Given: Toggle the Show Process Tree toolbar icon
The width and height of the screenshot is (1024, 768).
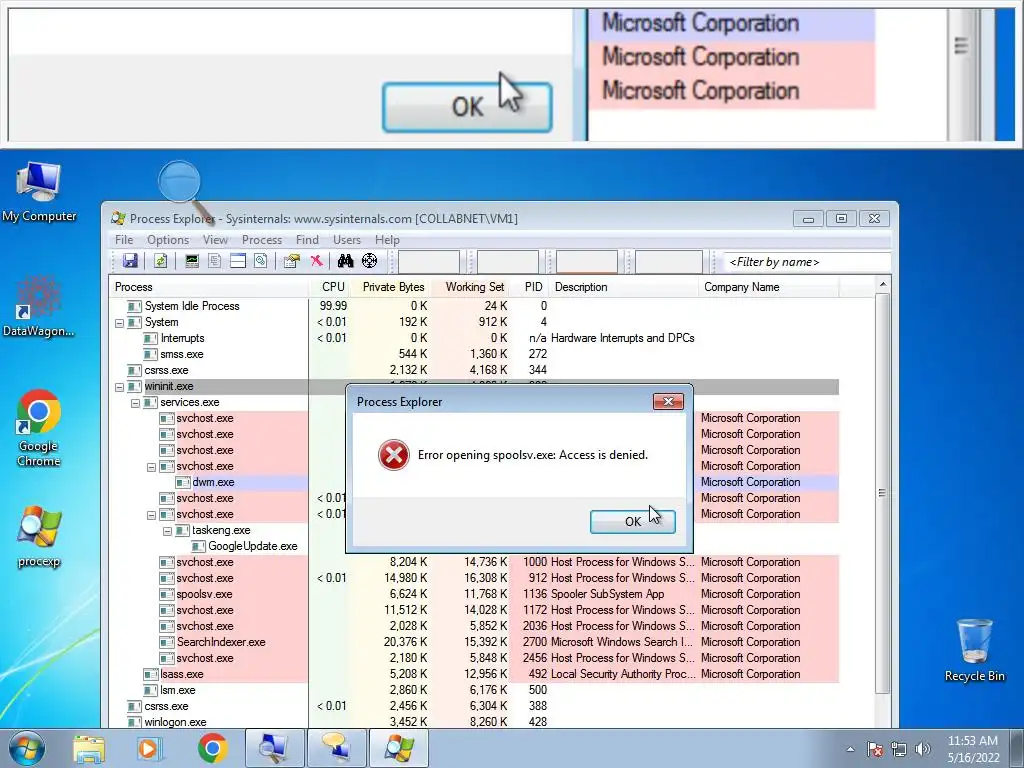Looking at the screenshot, I should [215, 261].
